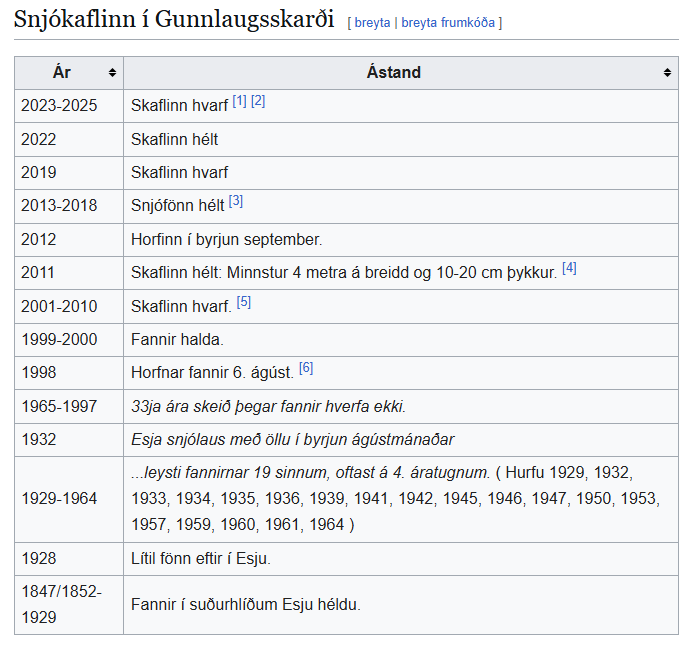Select the '1847/1852-1929' year cell
This screenshot has height=647, width=697.
[x=69, y=605]
